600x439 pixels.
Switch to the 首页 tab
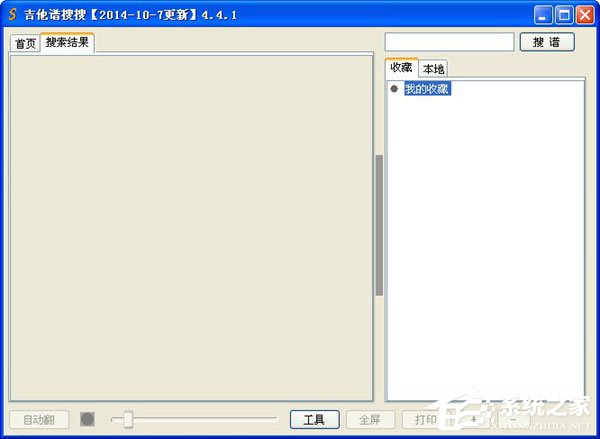pyautogui.click(x=25, y=44)
